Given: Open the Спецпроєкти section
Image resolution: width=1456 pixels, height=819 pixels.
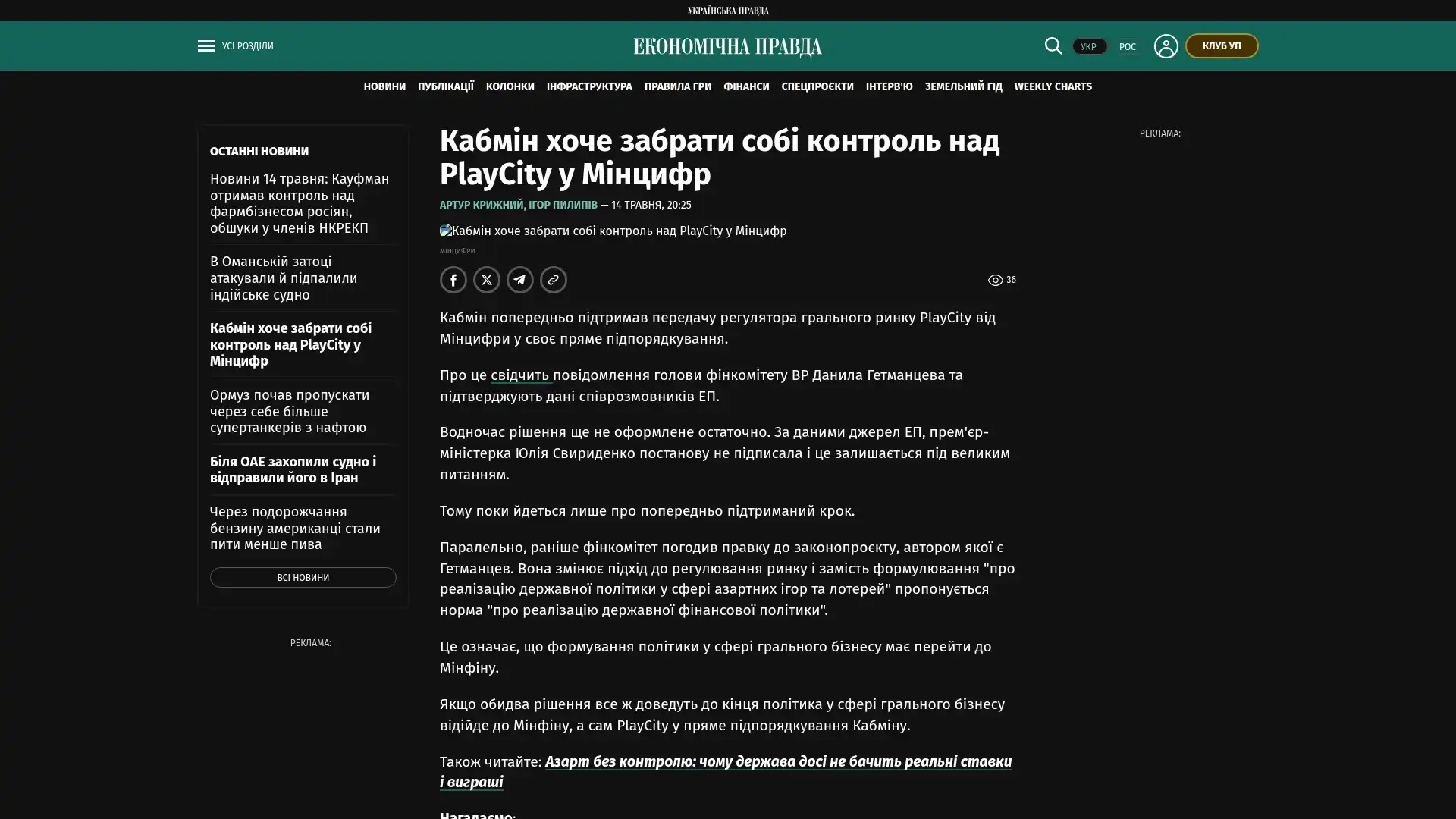Looking at the screenshot, I should click(x=817, y=87).
